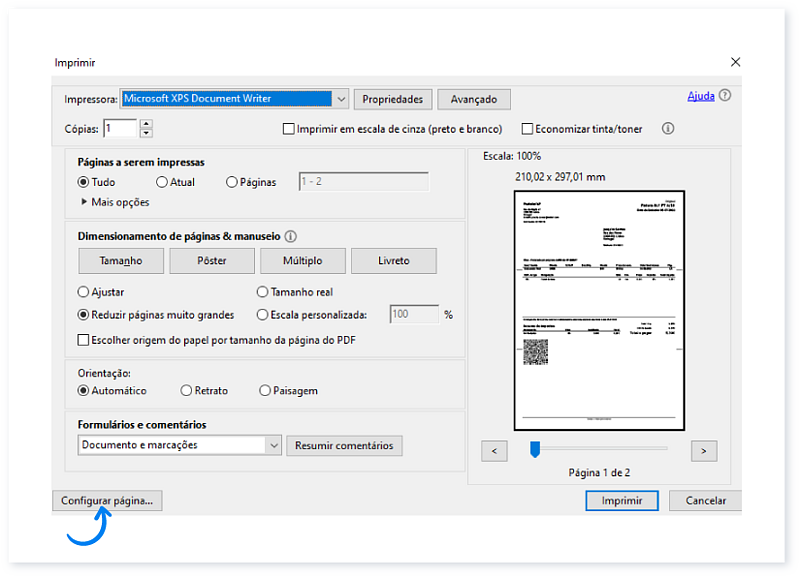Open Configurar página settings

(x=107, y=500)
